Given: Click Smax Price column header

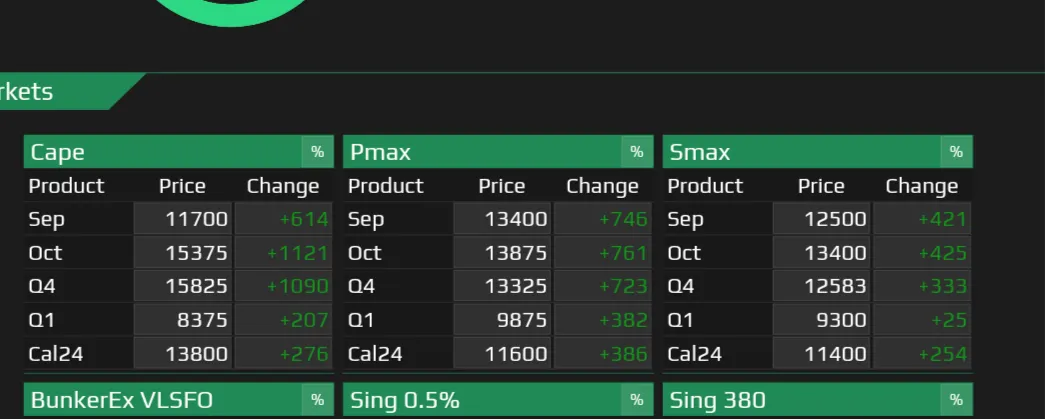Looking at the screenshot, I should pos(821,186).
